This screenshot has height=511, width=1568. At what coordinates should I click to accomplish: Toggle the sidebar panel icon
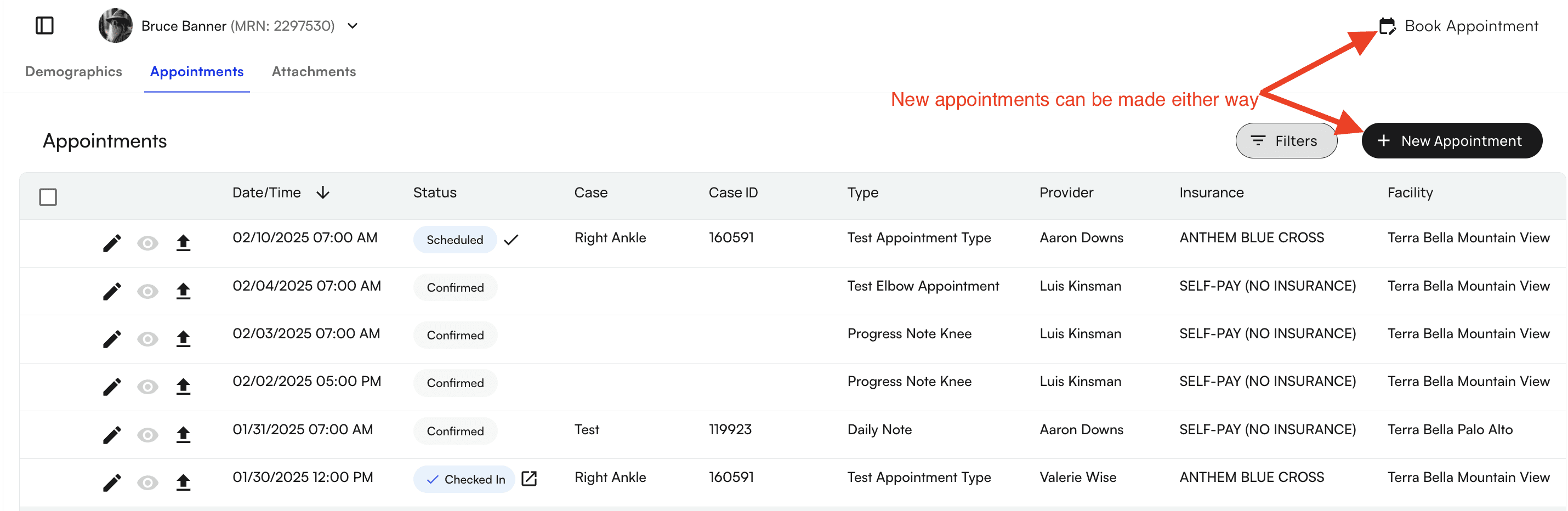[44, 26]
